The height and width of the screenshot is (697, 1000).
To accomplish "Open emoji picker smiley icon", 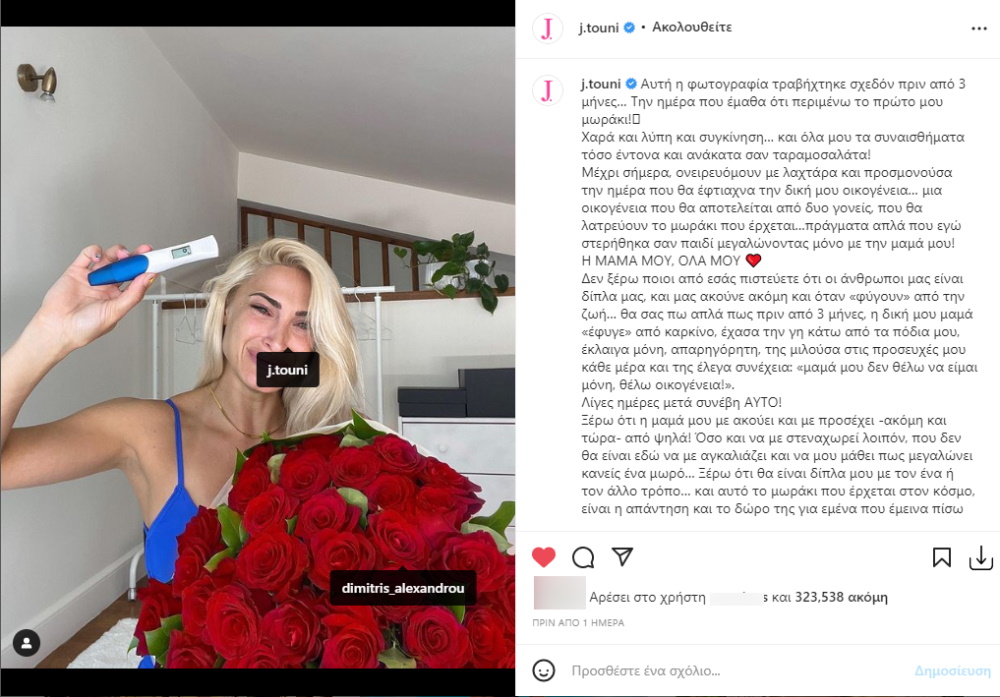I will pos(543,671).
